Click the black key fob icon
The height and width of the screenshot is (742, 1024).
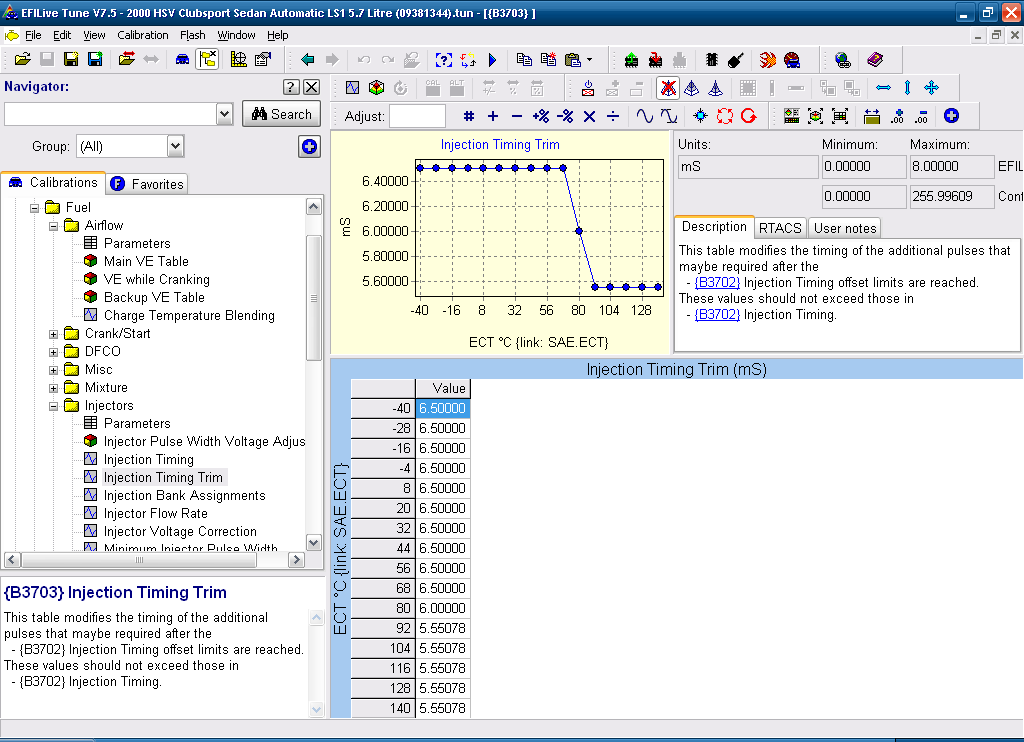coord(736,60)
